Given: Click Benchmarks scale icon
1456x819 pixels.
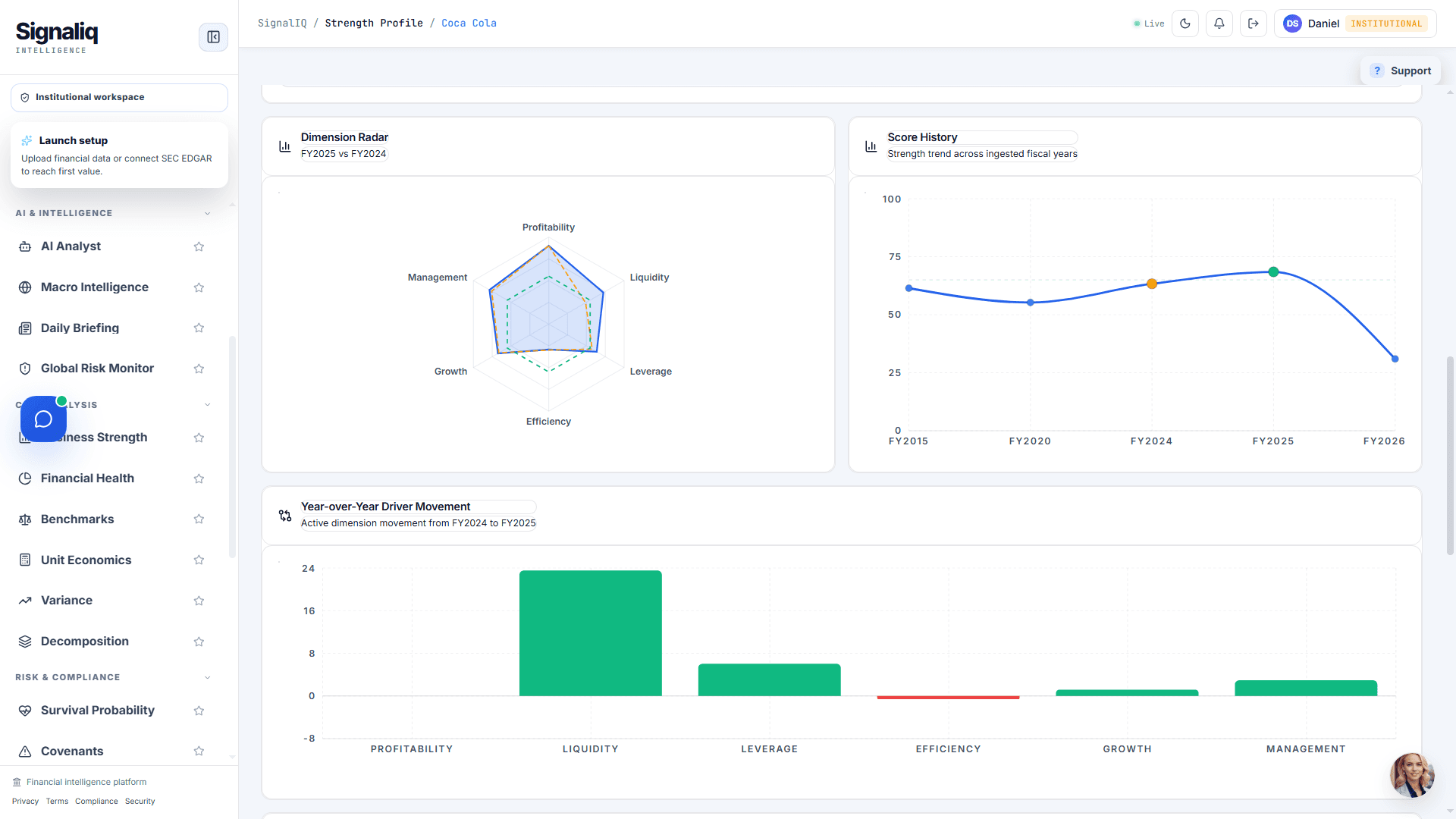Looking at the screenshot, I should (25, 519).
